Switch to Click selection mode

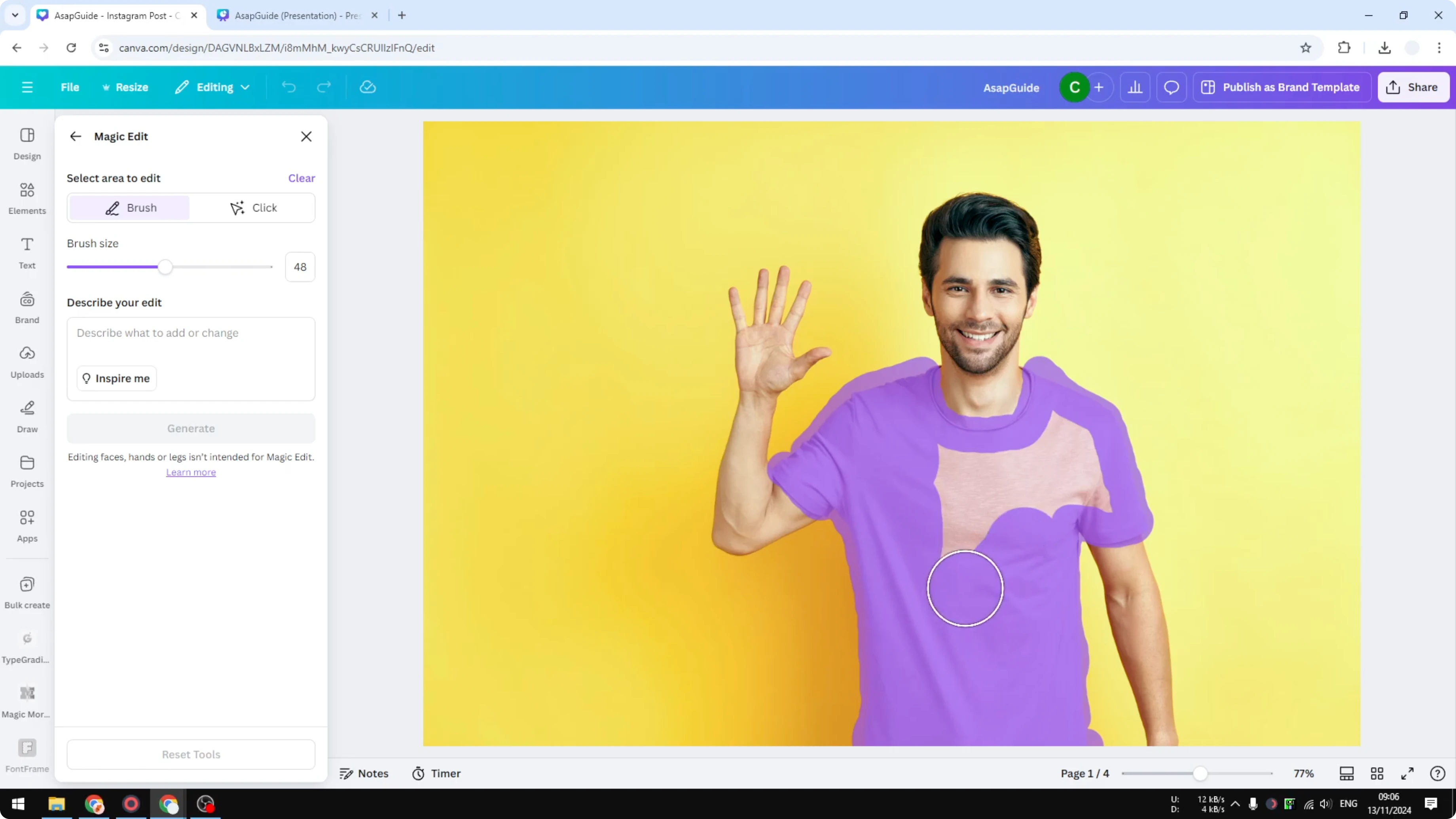point(254,207)
